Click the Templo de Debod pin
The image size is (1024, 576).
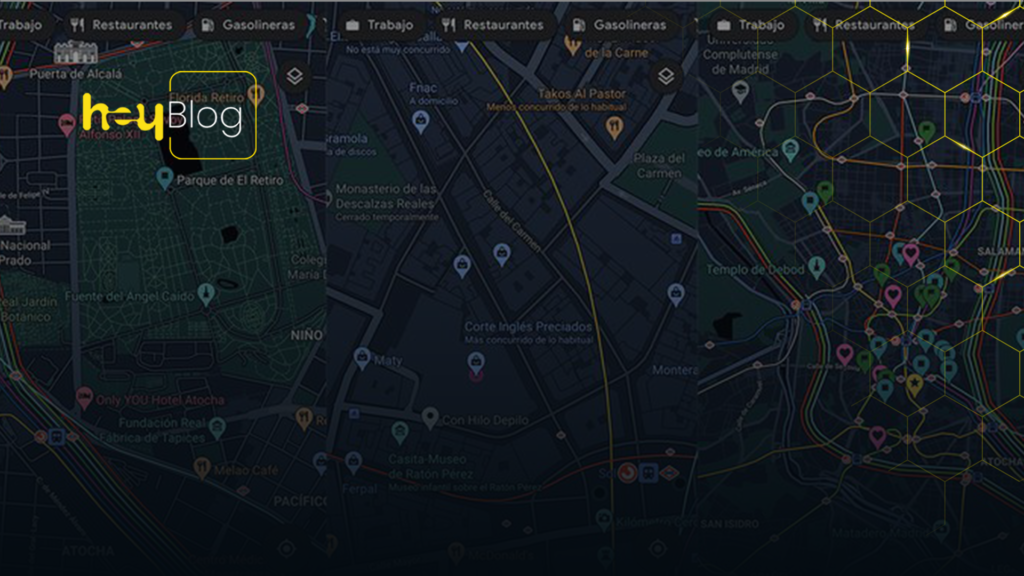point(816,267)
